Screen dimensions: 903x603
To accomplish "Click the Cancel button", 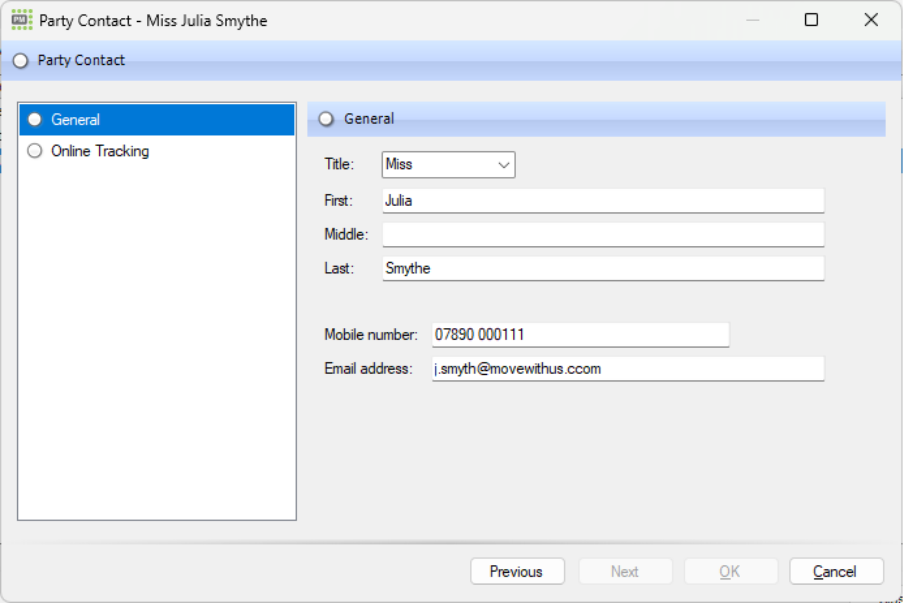I will pyautogui.click(x=836, y=571).
